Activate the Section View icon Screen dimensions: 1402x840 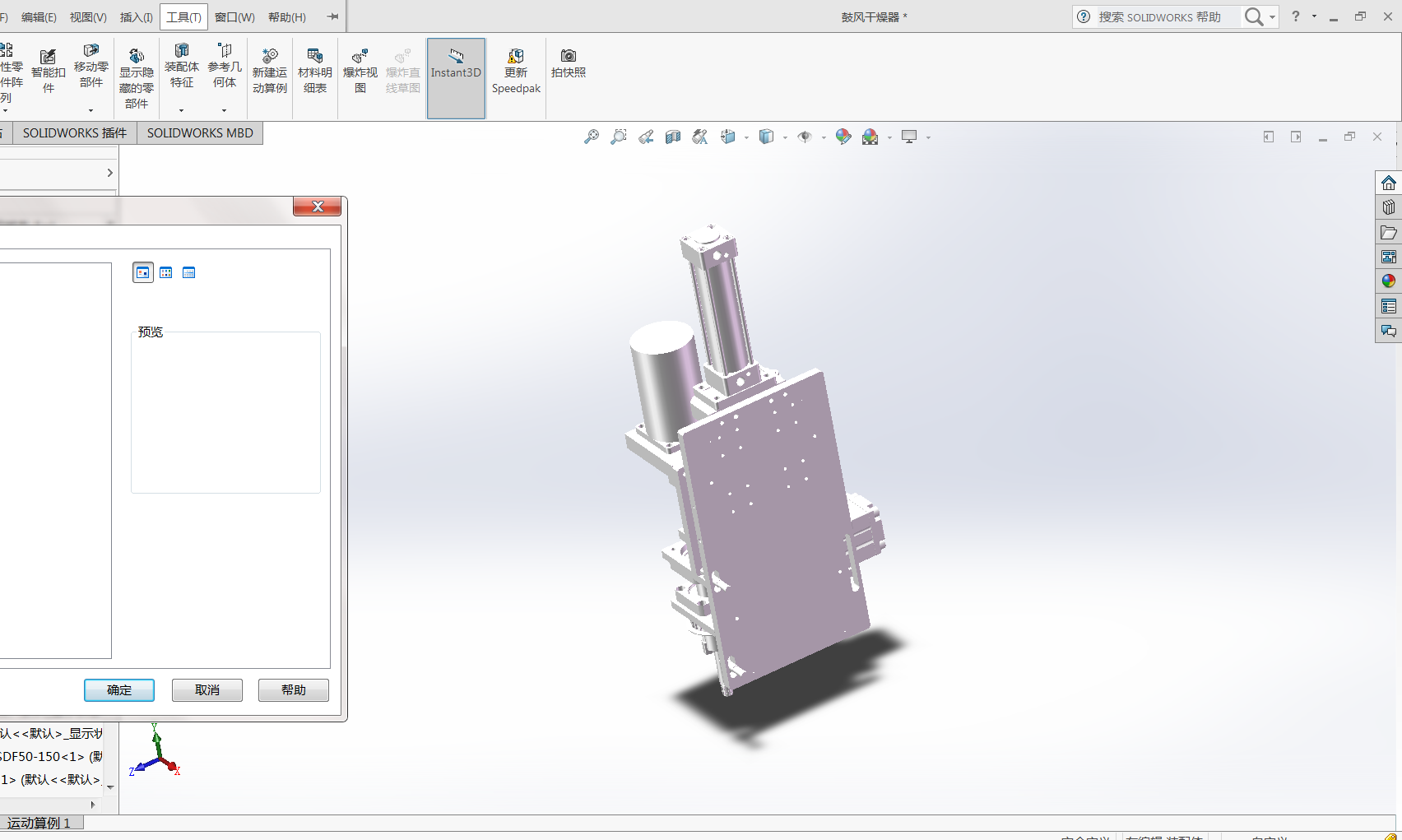673,137
